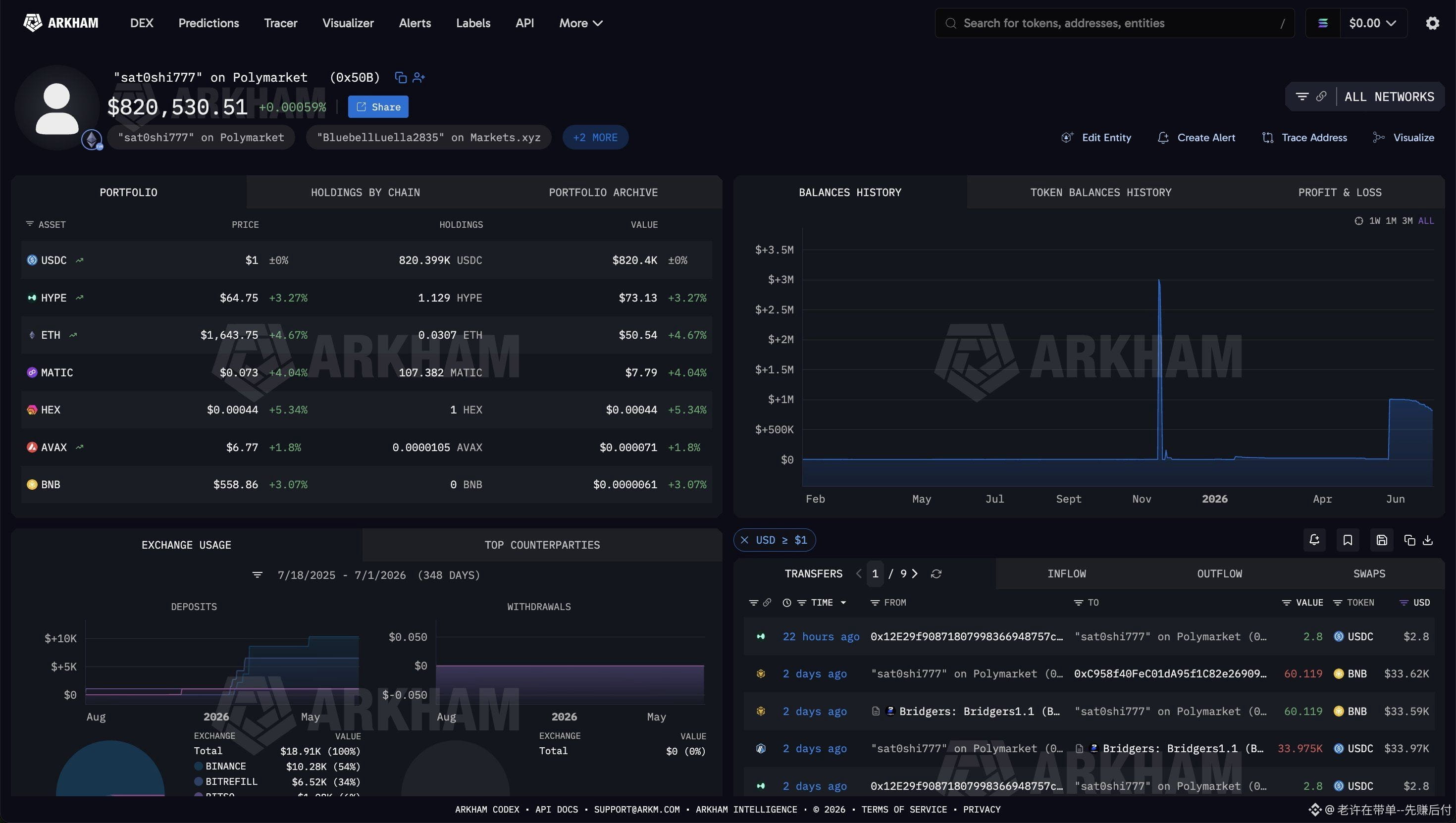The height and width of the screenshot is (823, 1456).
Task: Click the ETH chart-trend icon in portfolio
Action: tap(73, 335)
